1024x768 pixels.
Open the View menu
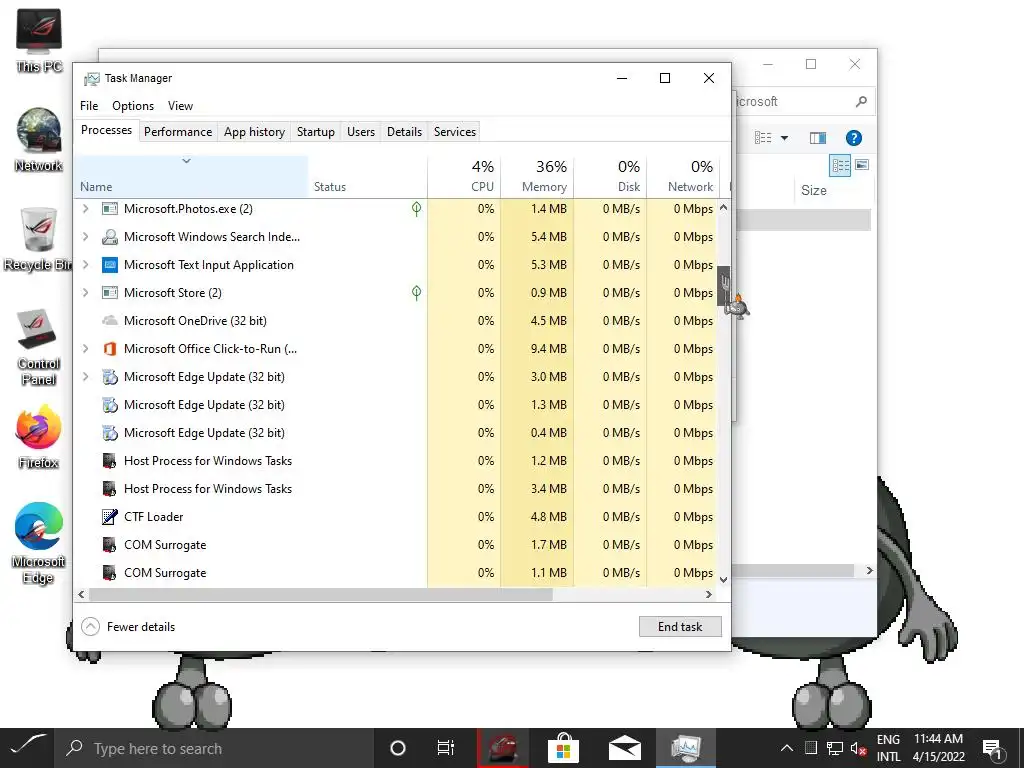180,106
